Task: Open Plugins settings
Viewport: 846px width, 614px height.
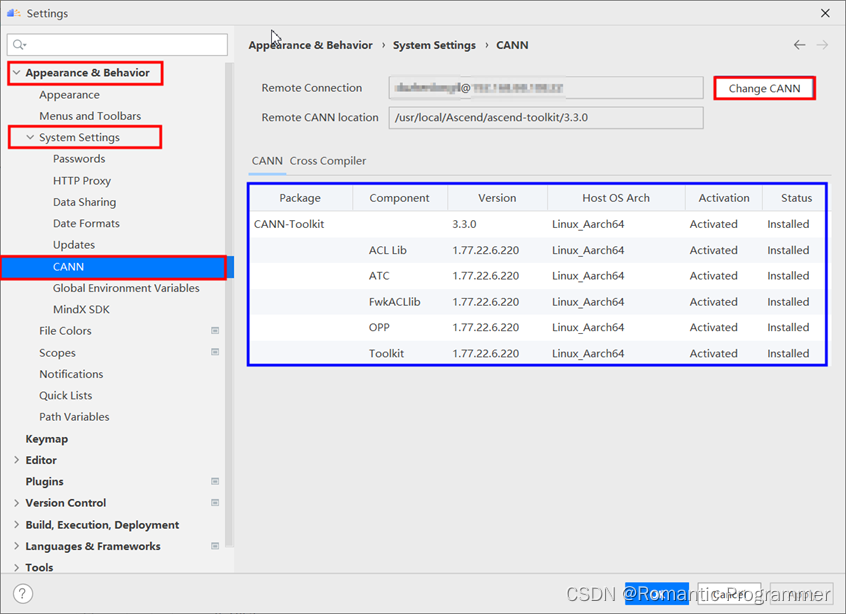Action: 44,481
